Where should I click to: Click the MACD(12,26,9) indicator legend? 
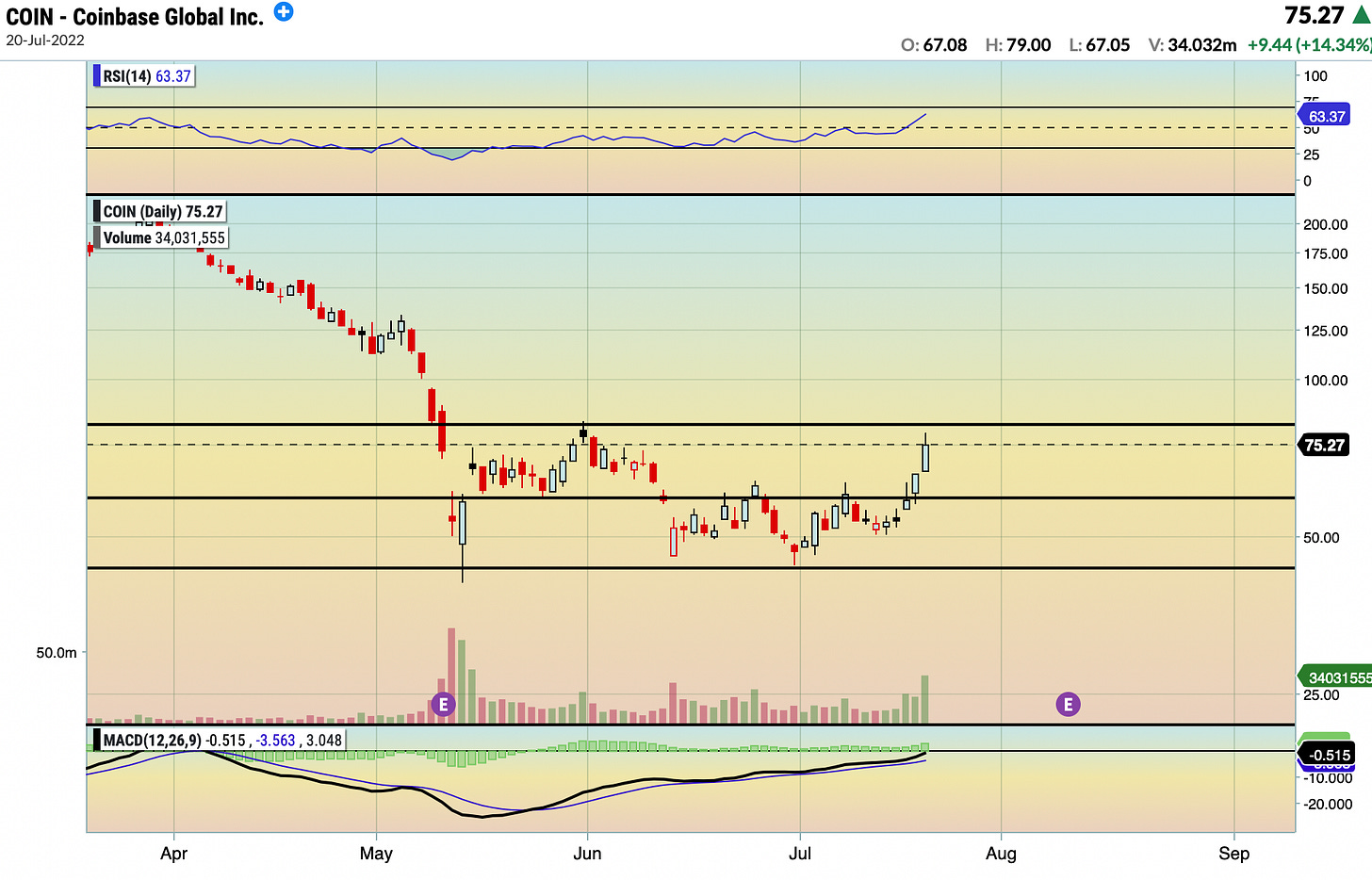point(220,741)
